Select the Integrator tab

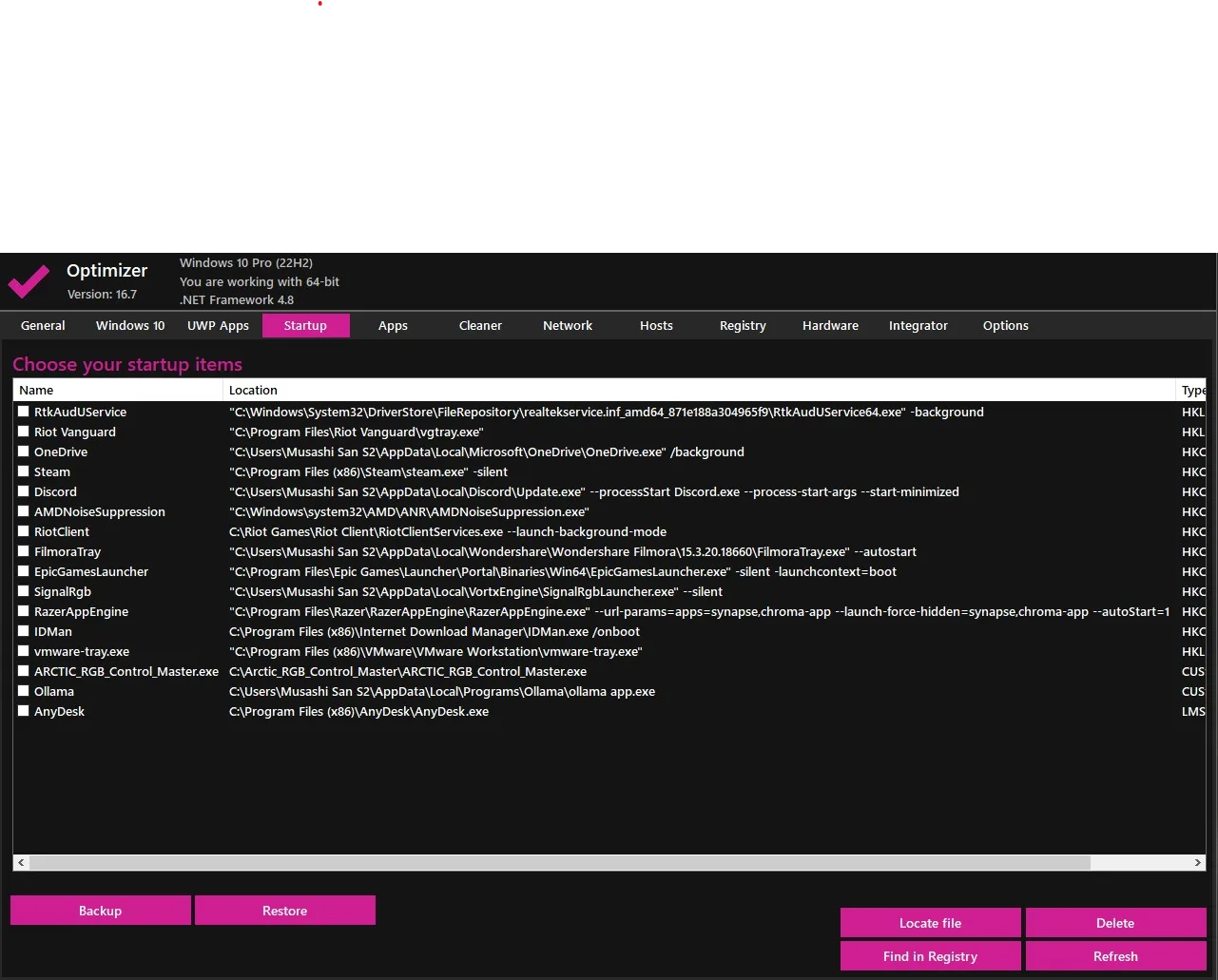coord(918,325)
